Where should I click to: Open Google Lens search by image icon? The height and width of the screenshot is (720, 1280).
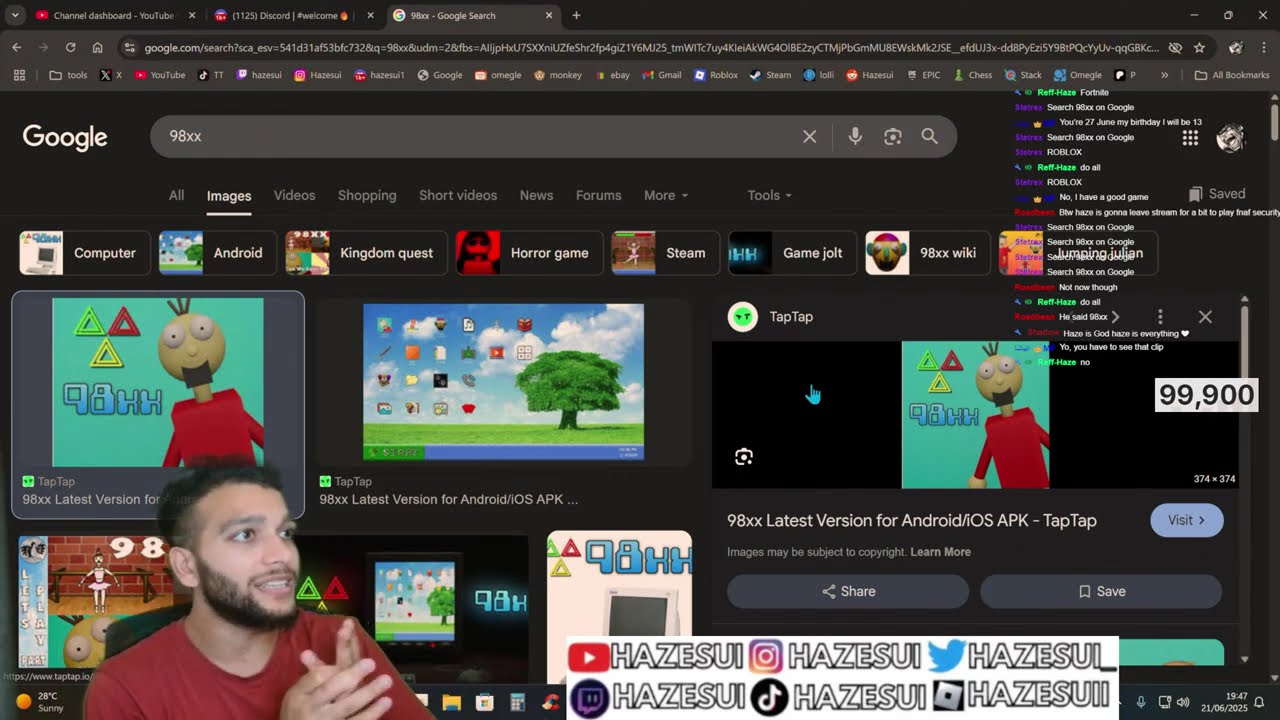893,136
